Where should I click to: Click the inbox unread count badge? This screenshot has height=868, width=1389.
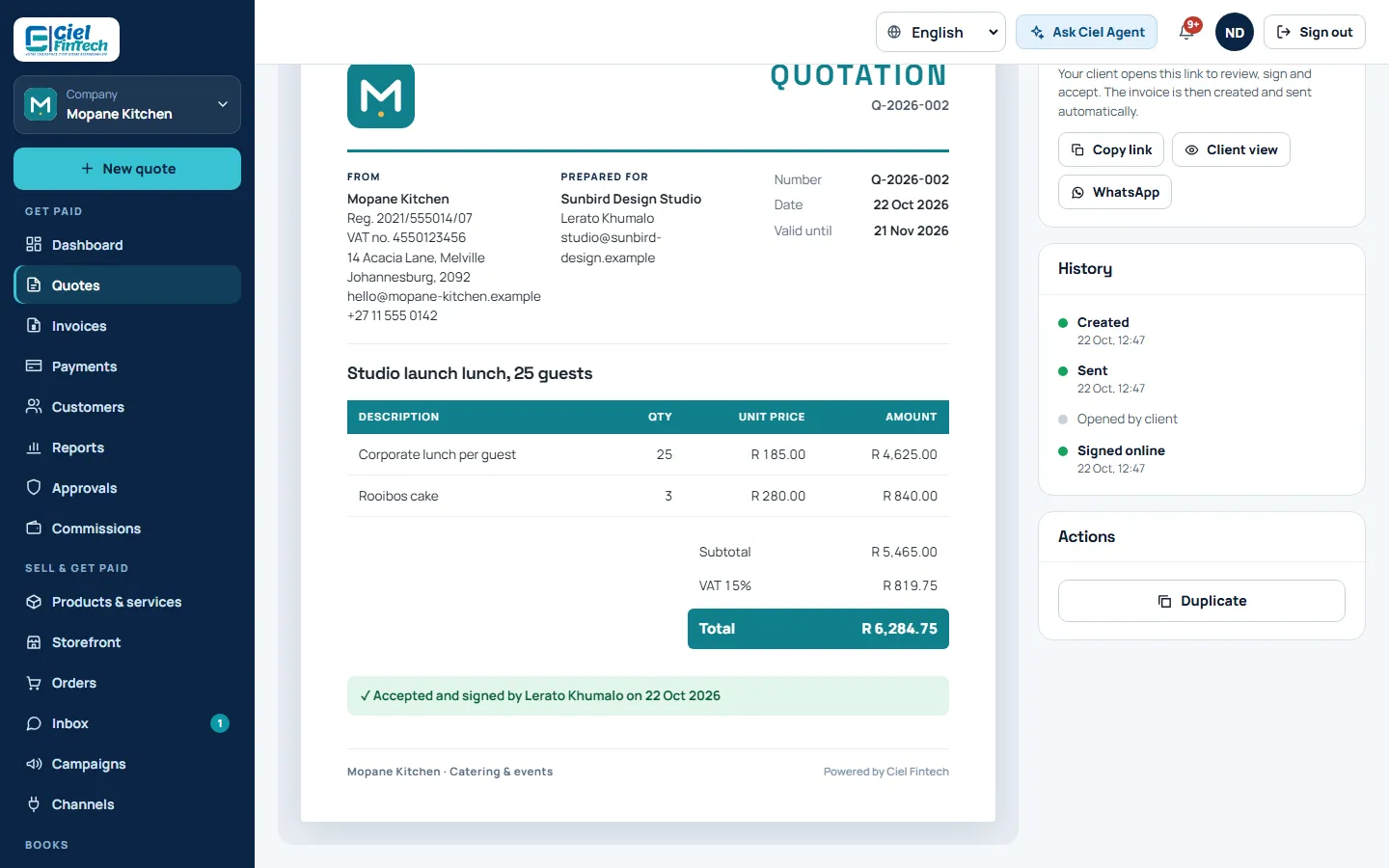click(220, 723)
